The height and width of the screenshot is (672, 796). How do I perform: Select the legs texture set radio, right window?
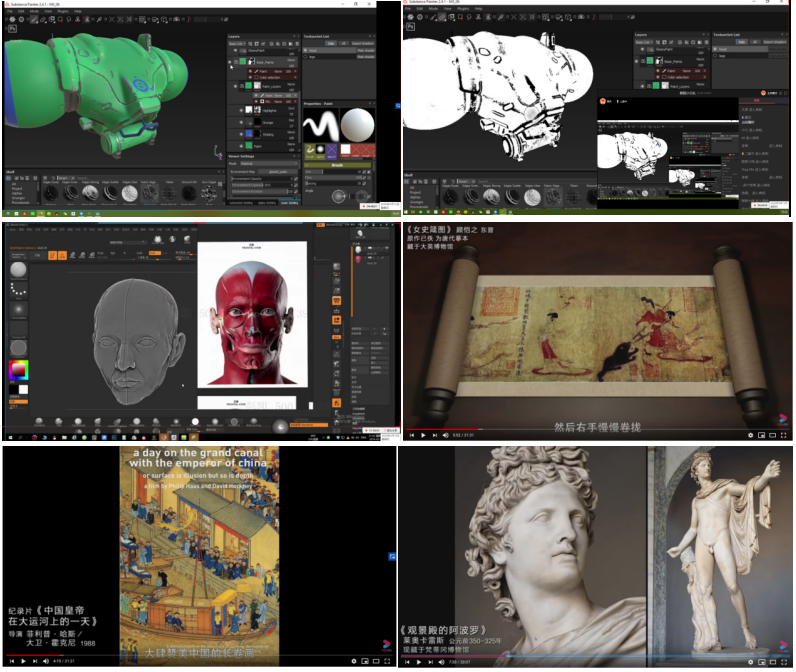click(x=717, y=55)
